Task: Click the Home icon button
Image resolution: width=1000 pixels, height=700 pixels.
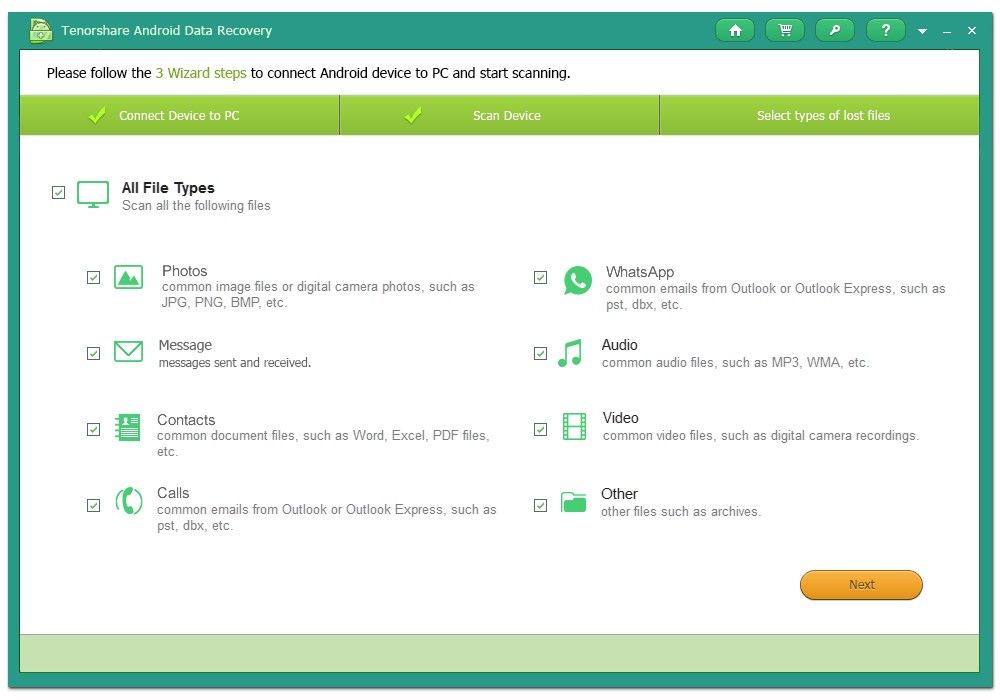Action: pyautogui.click(x=735, y=30)
